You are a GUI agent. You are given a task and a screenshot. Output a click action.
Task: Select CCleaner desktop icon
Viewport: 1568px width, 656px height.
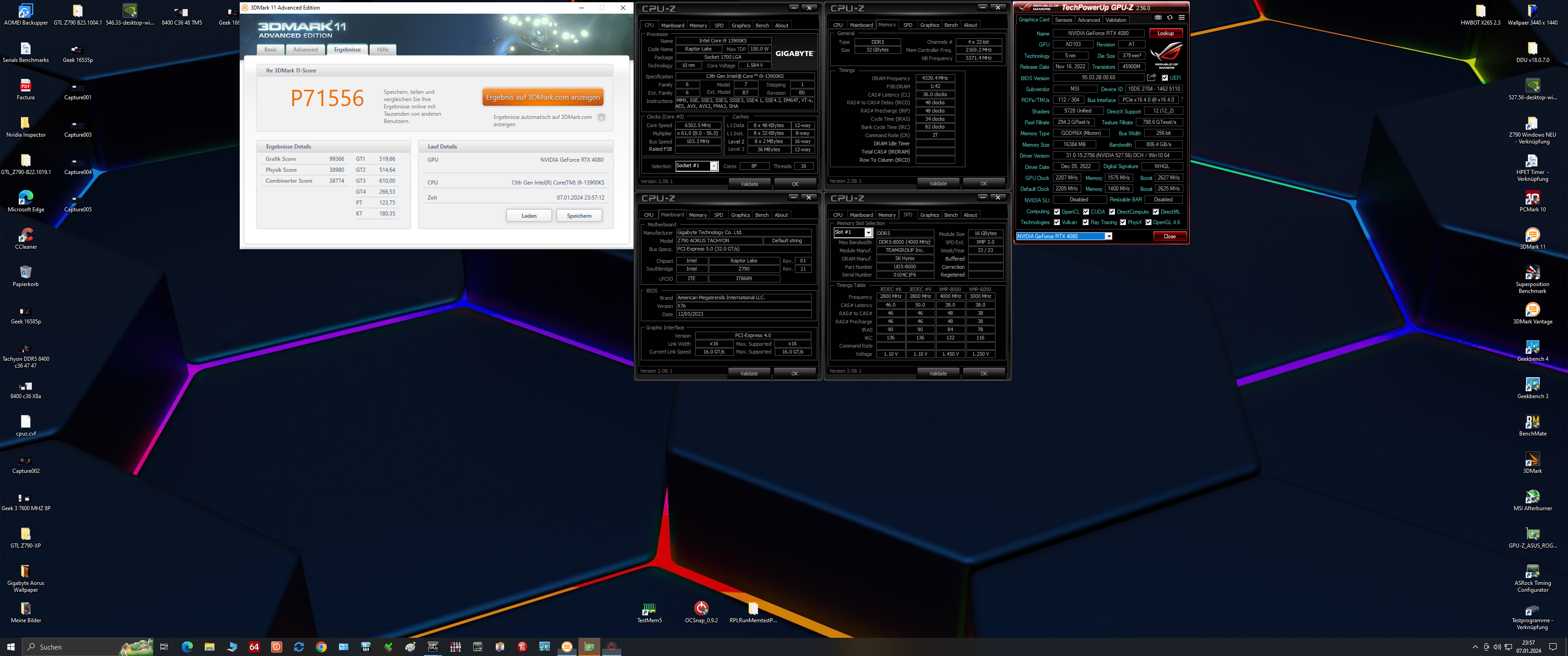[26, 239]
